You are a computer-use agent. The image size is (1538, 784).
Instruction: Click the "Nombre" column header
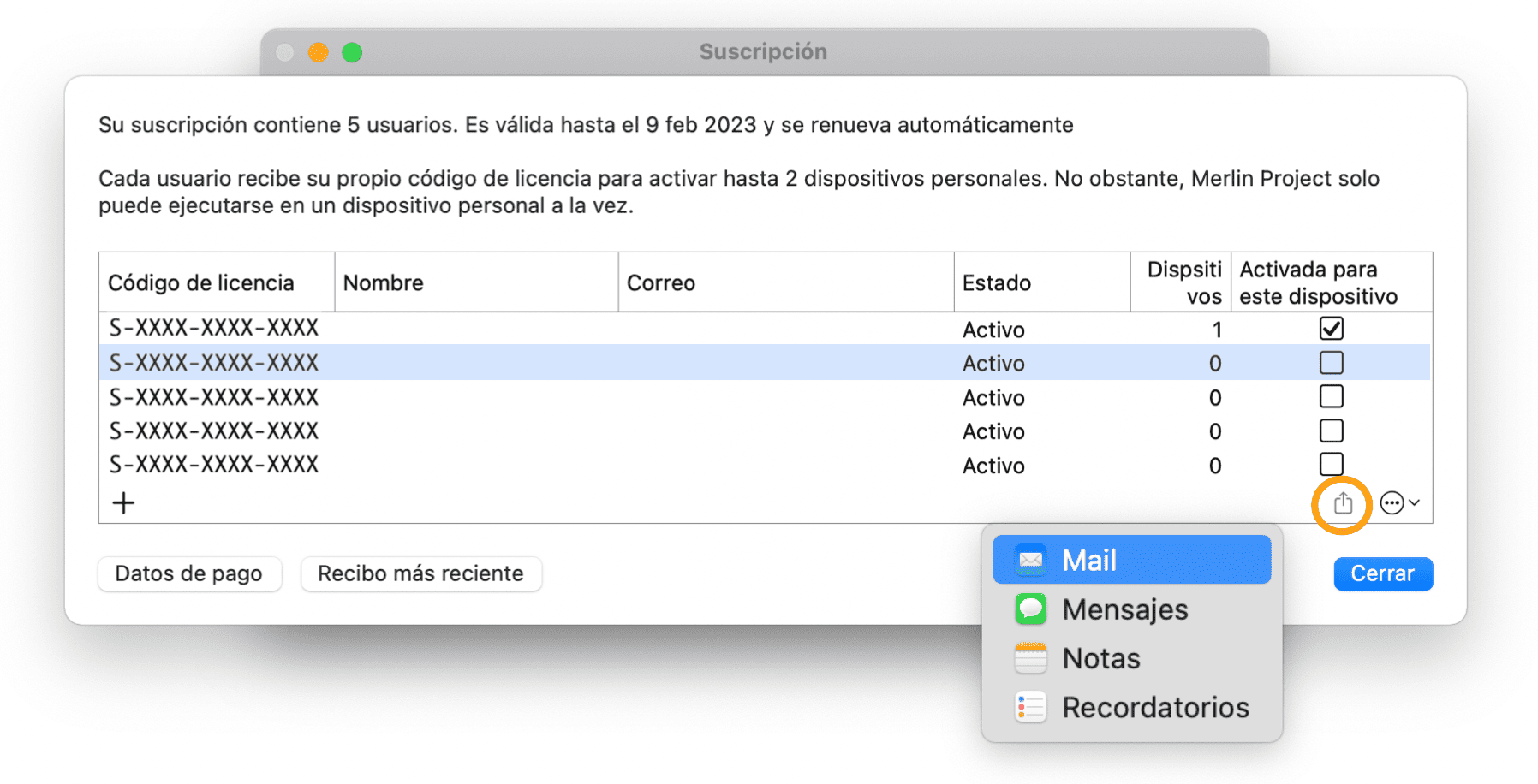[383, 282]
